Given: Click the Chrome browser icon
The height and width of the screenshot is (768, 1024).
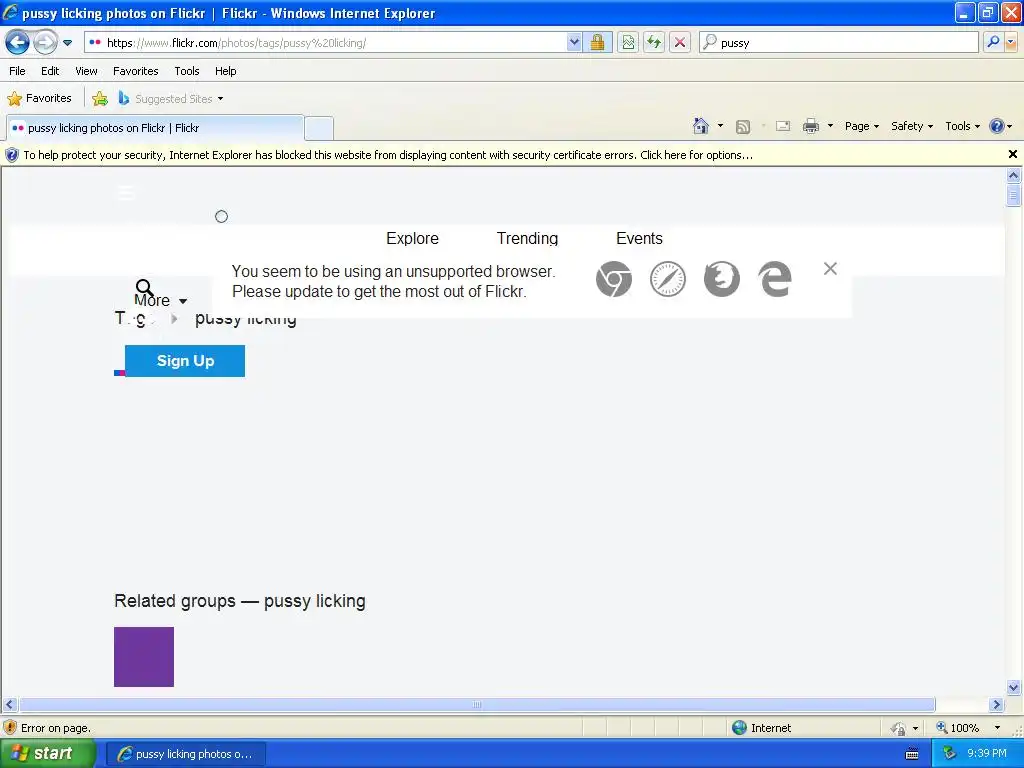Looking at the screenshot, I should [614, 279].
